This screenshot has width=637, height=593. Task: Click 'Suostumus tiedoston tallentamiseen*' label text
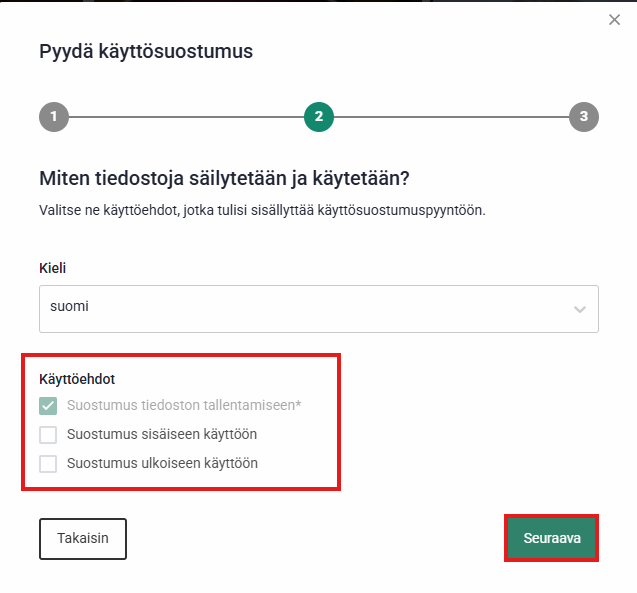pos(184,406)
